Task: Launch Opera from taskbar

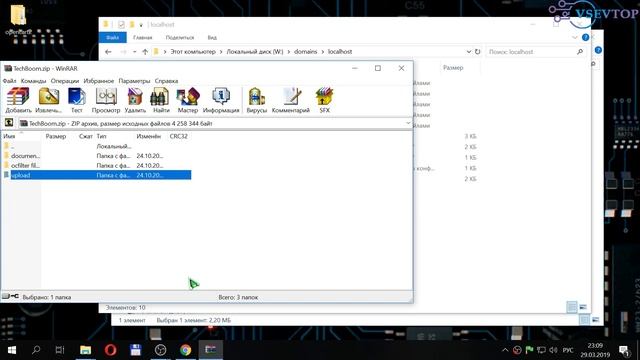Action: pyautogui.click(x=110, y=350)
